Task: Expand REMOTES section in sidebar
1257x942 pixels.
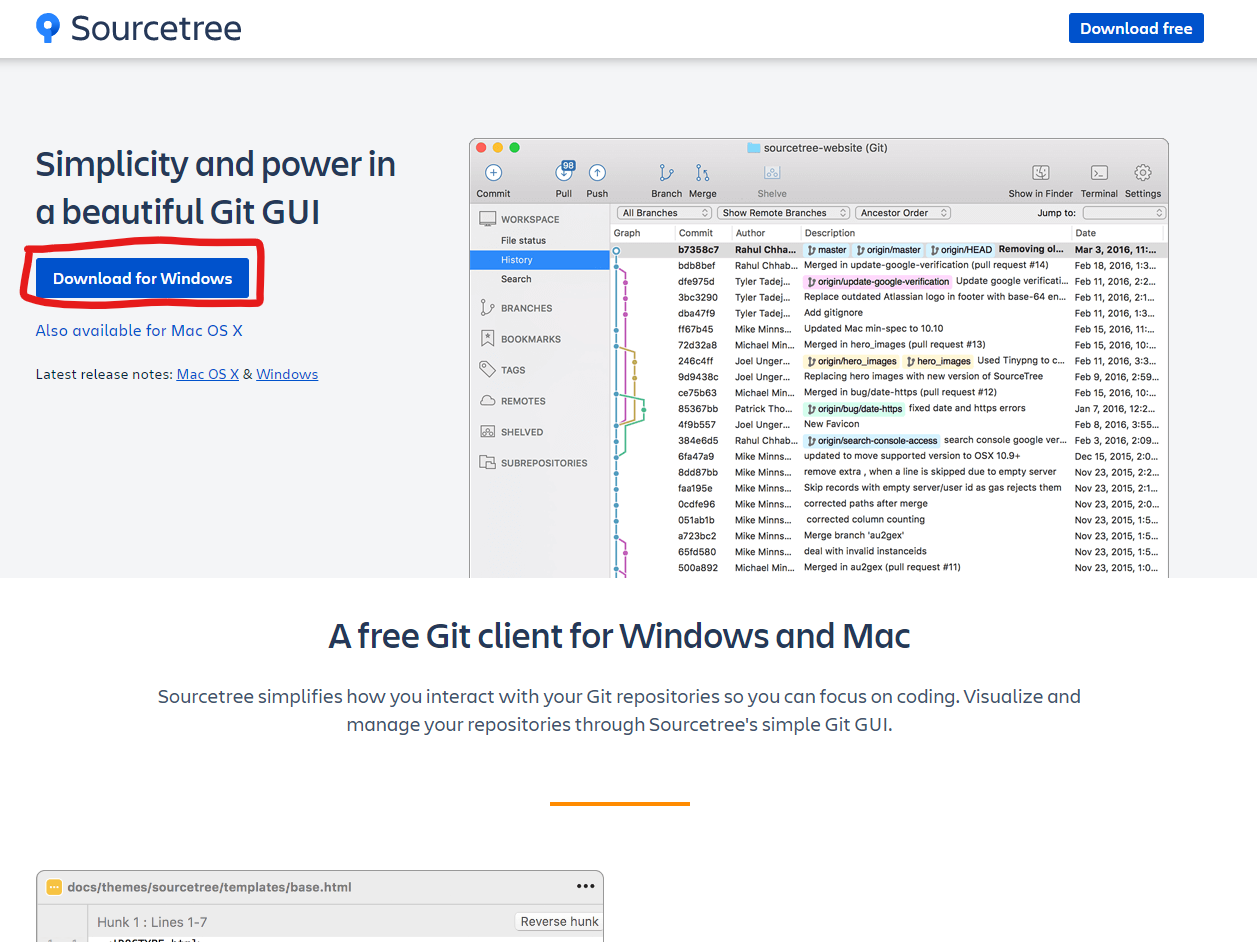Action: [x=523, y=401]
